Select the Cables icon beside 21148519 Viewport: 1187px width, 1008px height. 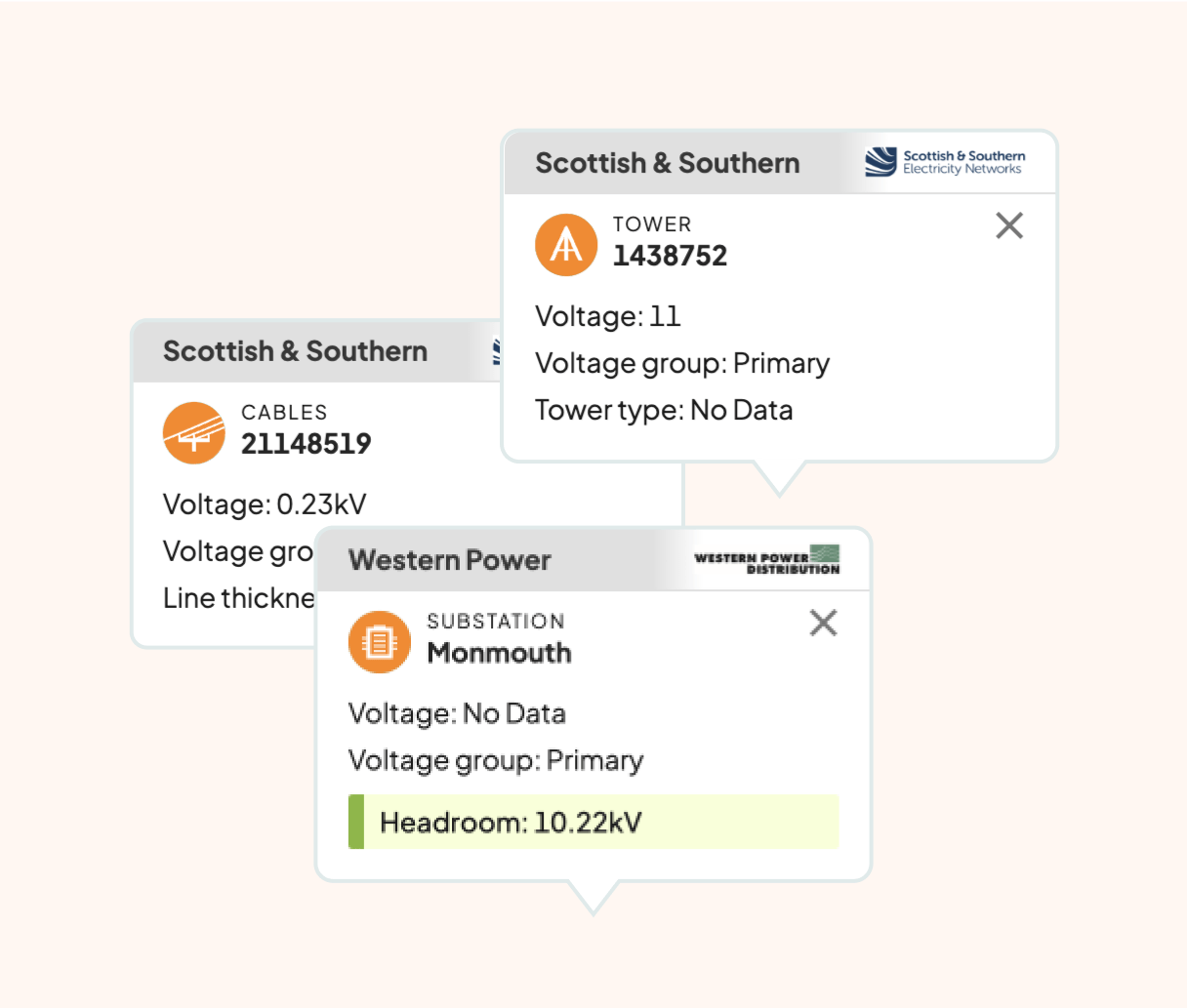click(x=192, y=432)
